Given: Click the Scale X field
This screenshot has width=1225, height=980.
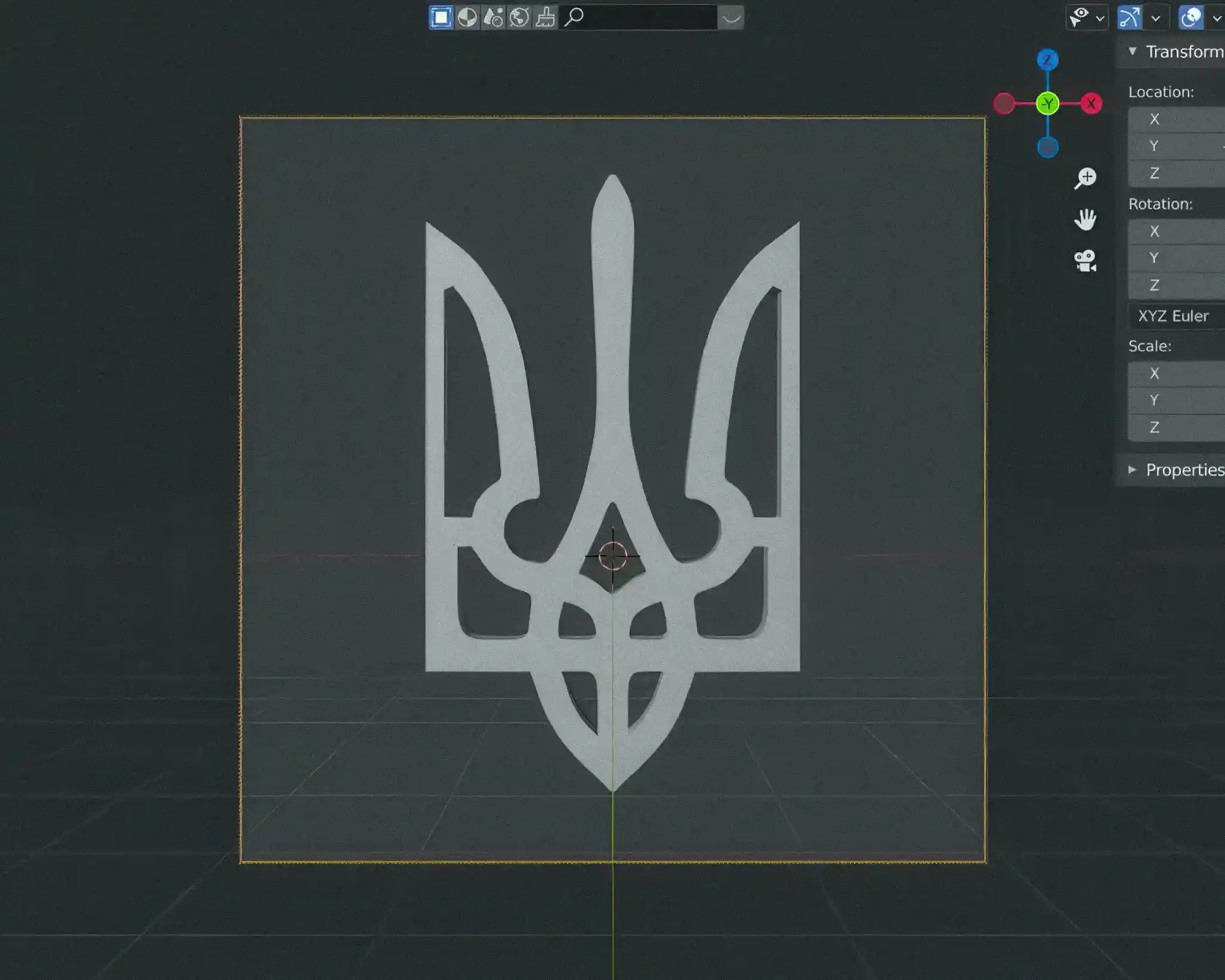Looking at the screenshot, I should pos(1177,373).
